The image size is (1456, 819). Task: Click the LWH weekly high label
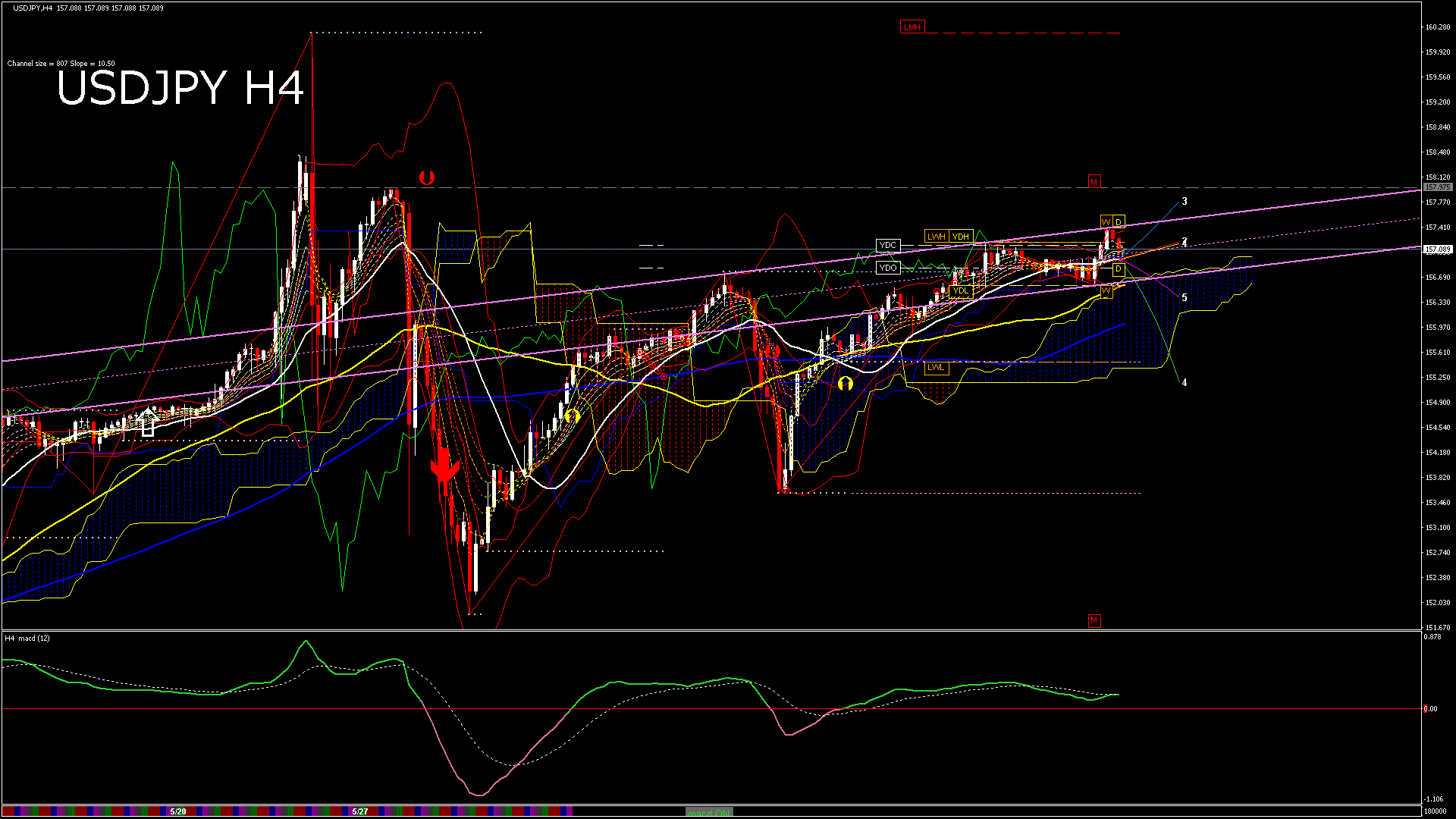pos(937,237)
